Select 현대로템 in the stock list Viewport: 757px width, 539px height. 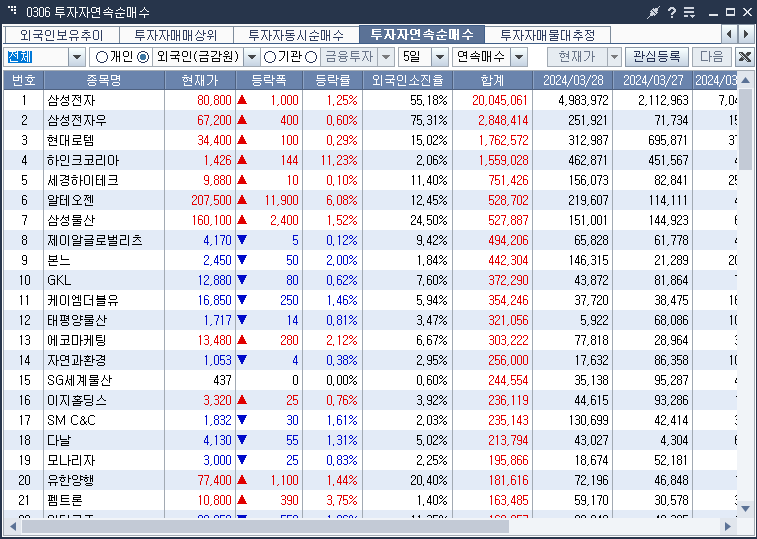[71, 141]
